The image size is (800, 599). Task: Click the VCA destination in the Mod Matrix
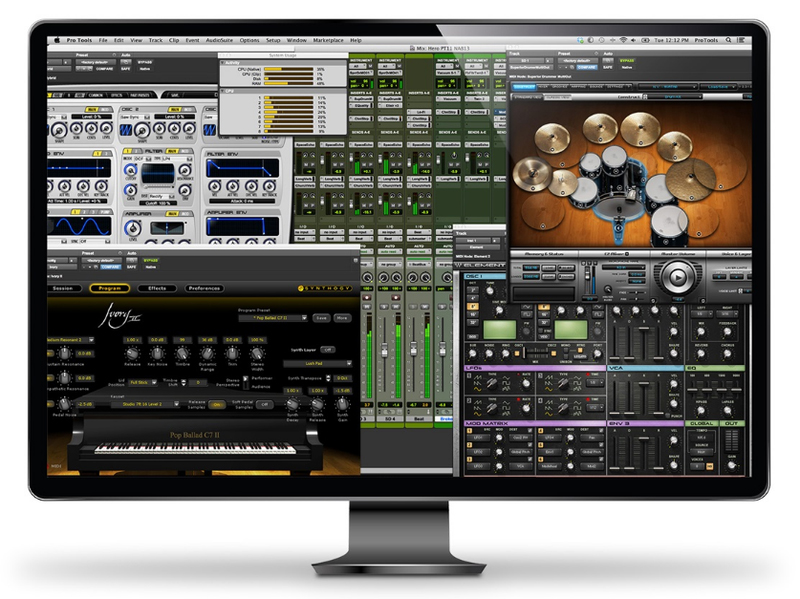521,466
